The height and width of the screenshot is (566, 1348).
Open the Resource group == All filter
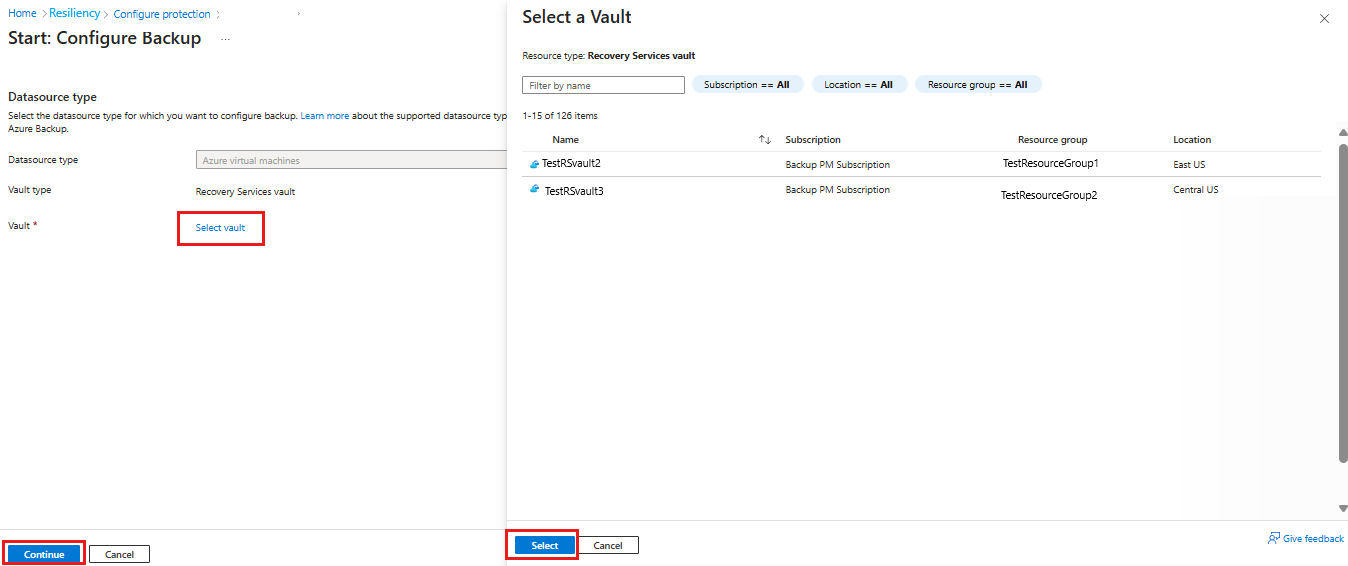tap(977, 85)
